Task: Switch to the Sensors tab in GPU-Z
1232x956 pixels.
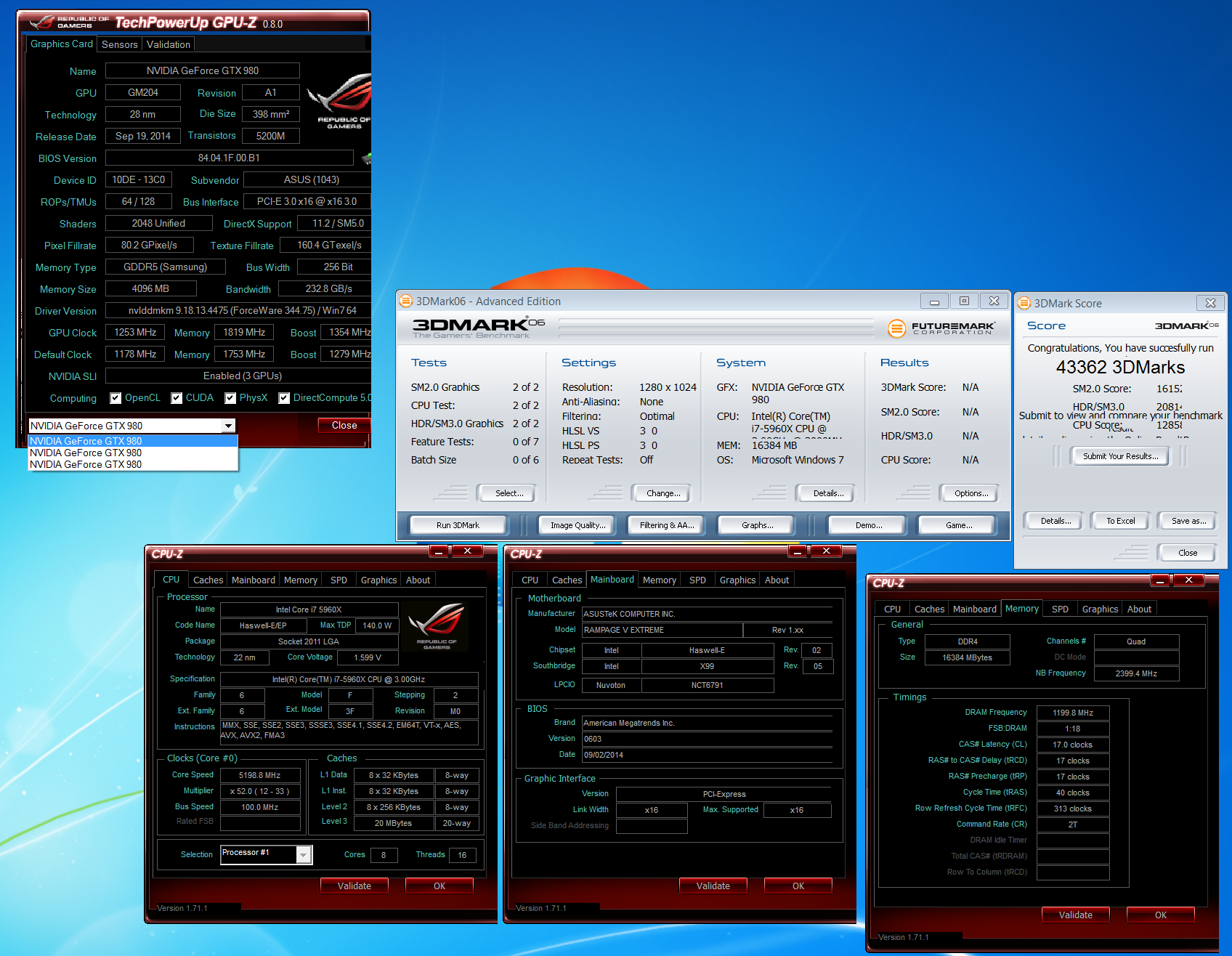Action: point(120,44)
